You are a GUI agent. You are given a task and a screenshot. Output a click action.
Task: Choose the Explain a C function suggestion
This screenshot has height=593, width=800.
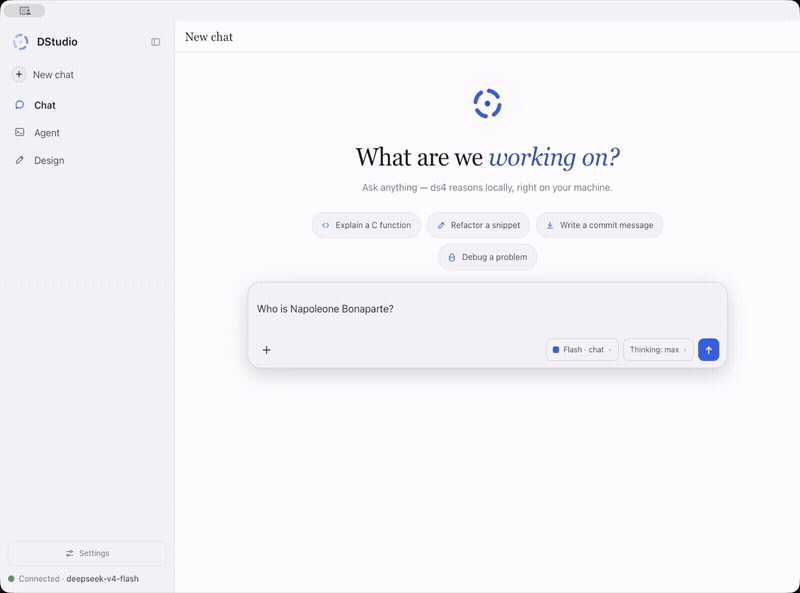click(x=366, y=225)
